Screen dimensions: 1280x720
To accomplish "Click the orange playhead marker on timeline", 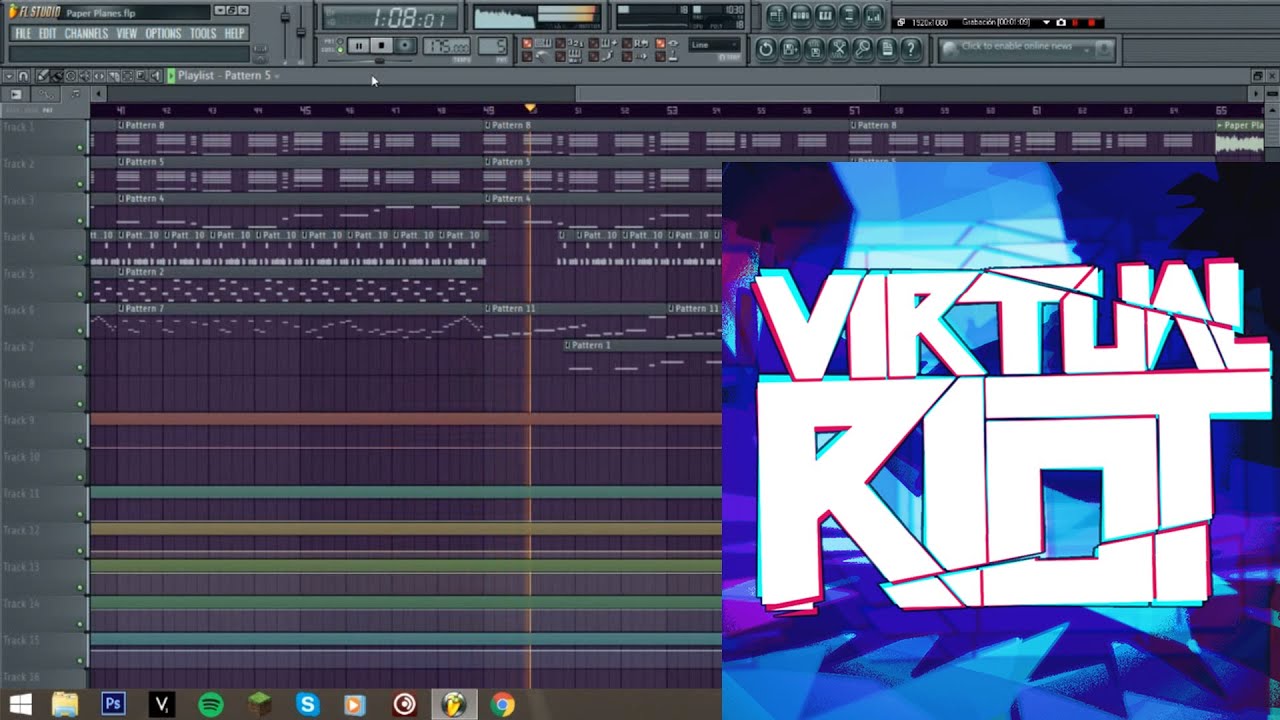I will 530,108.
